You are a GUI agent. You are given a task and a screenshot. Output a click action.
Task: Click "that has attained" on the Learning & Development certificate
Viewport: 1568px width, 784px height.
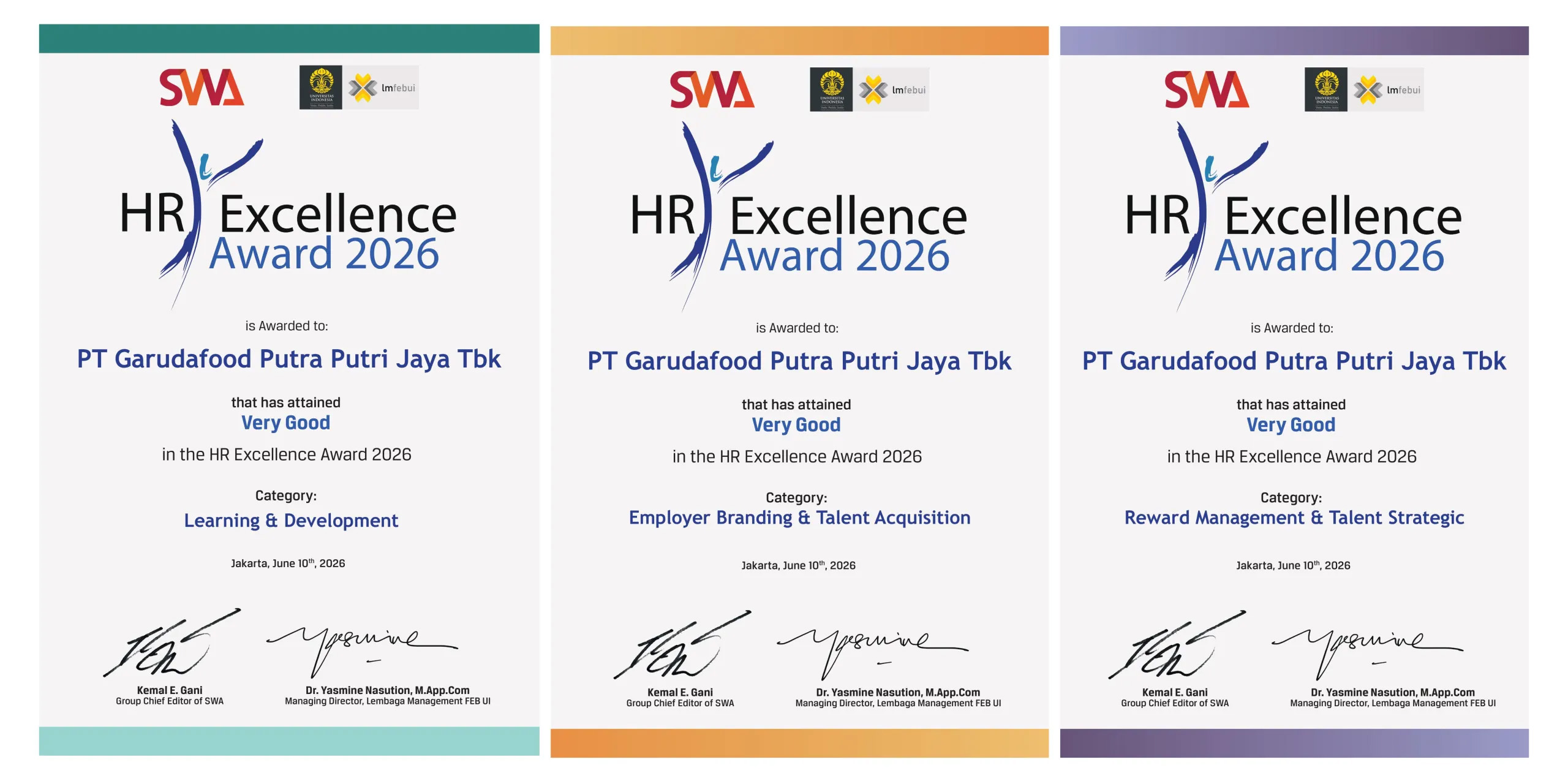click(x=286, y=402)
